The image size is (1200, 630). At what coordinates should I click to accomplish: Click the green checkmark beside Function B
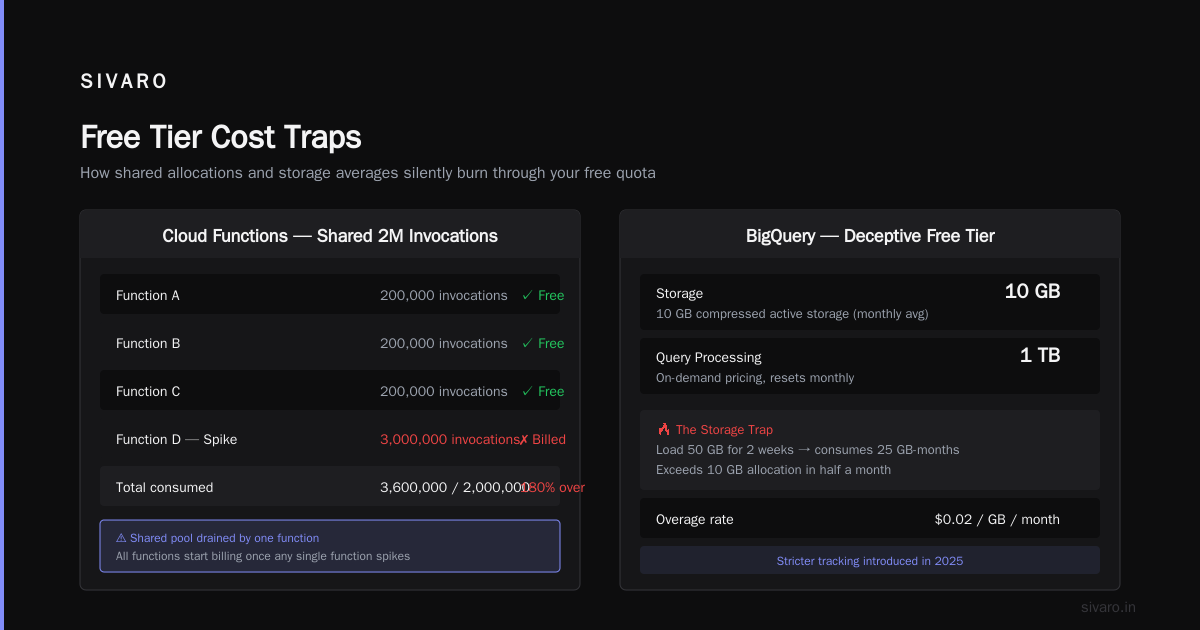point(527,343)
